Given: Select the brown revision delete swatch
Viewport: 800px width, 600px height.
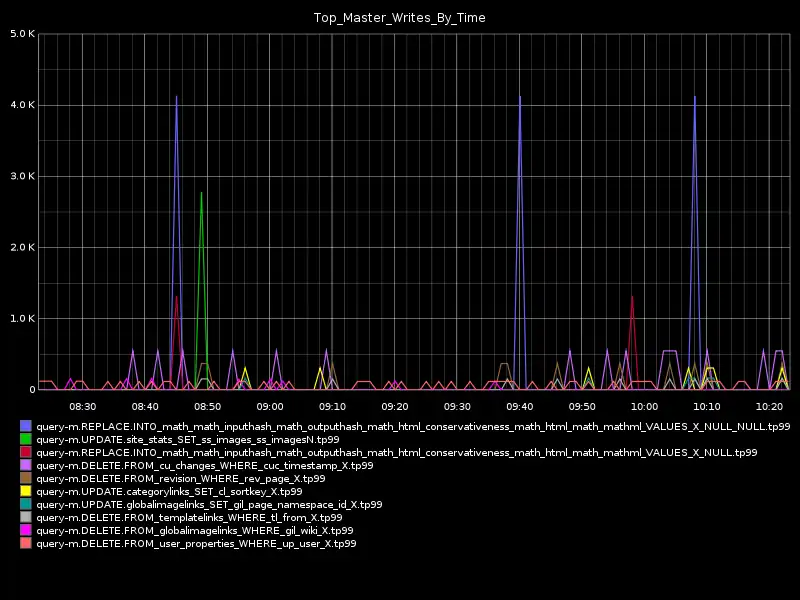Looking at the screenshot, I should 26,478.
